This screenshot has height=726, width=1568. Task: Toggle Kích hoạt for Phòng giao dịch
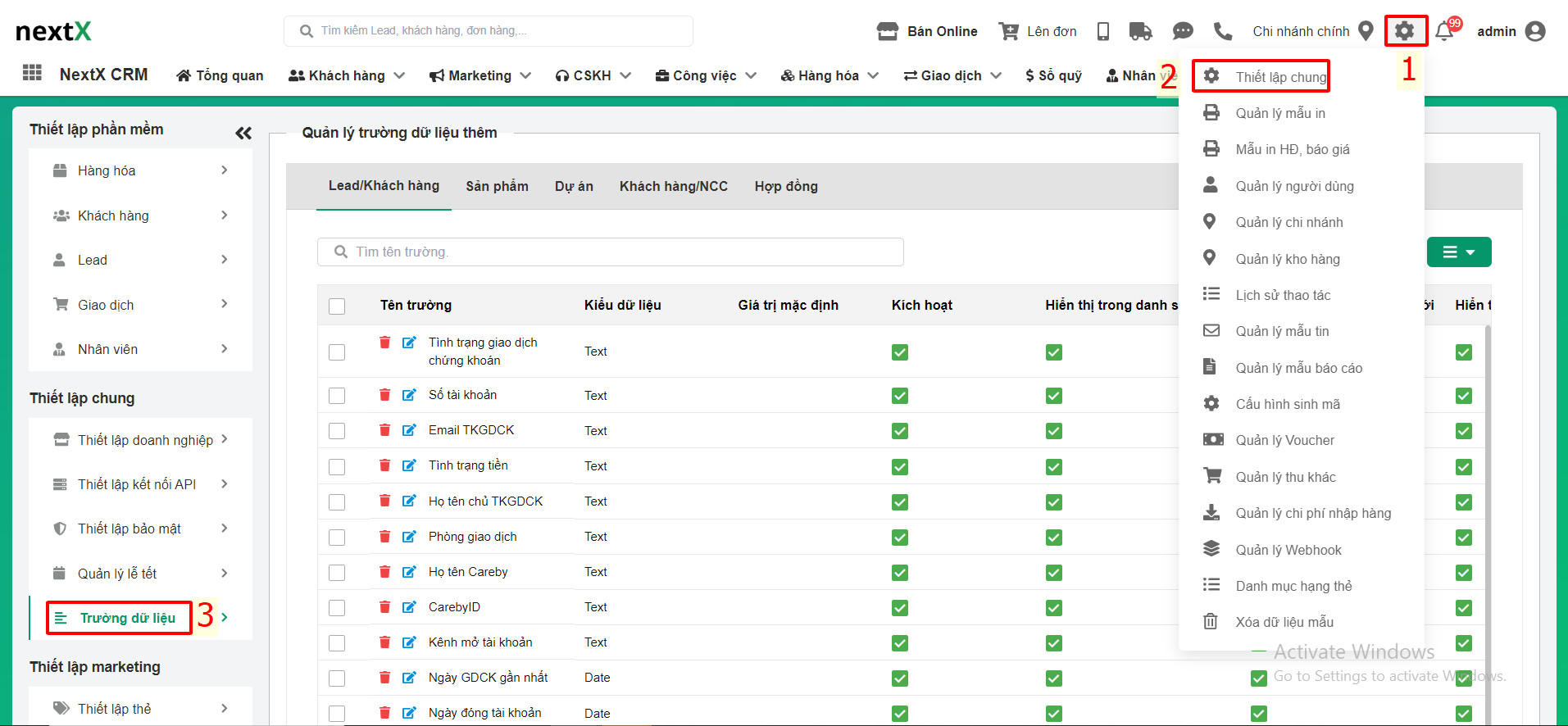point(900,537)
